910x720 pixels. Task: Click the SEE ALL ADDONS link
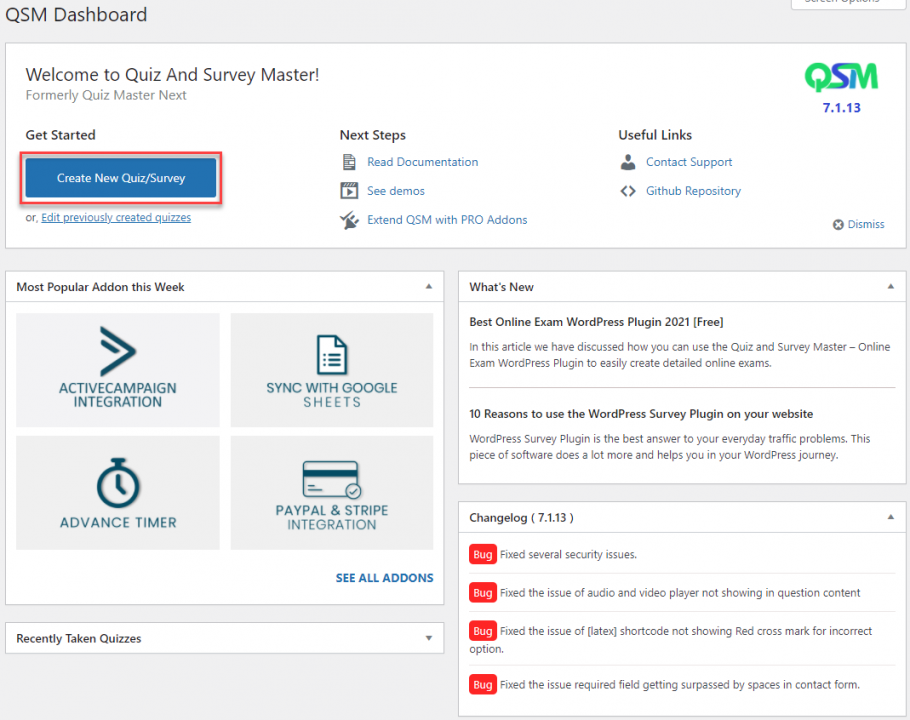[x=384, y=577]
